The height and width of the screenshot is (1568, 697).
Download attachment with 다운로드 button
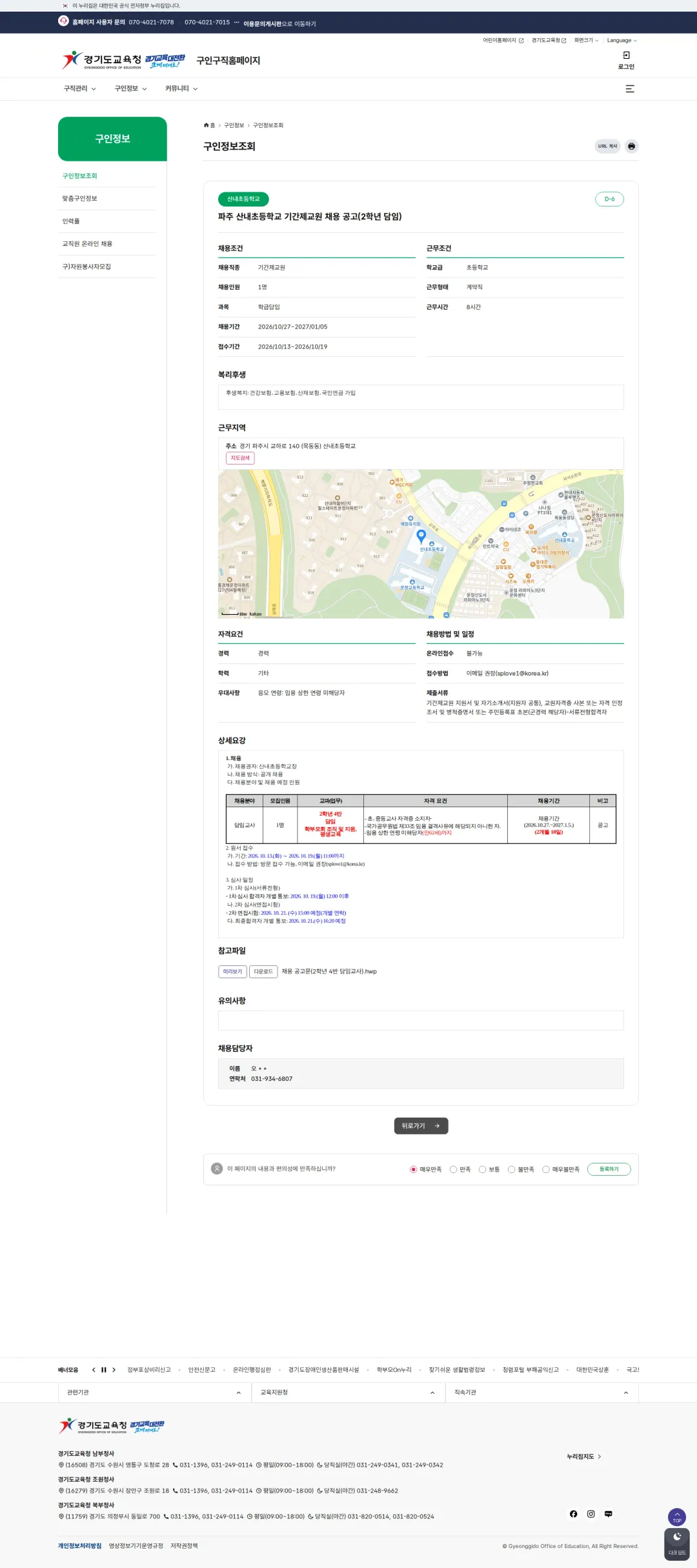point(263,972)
